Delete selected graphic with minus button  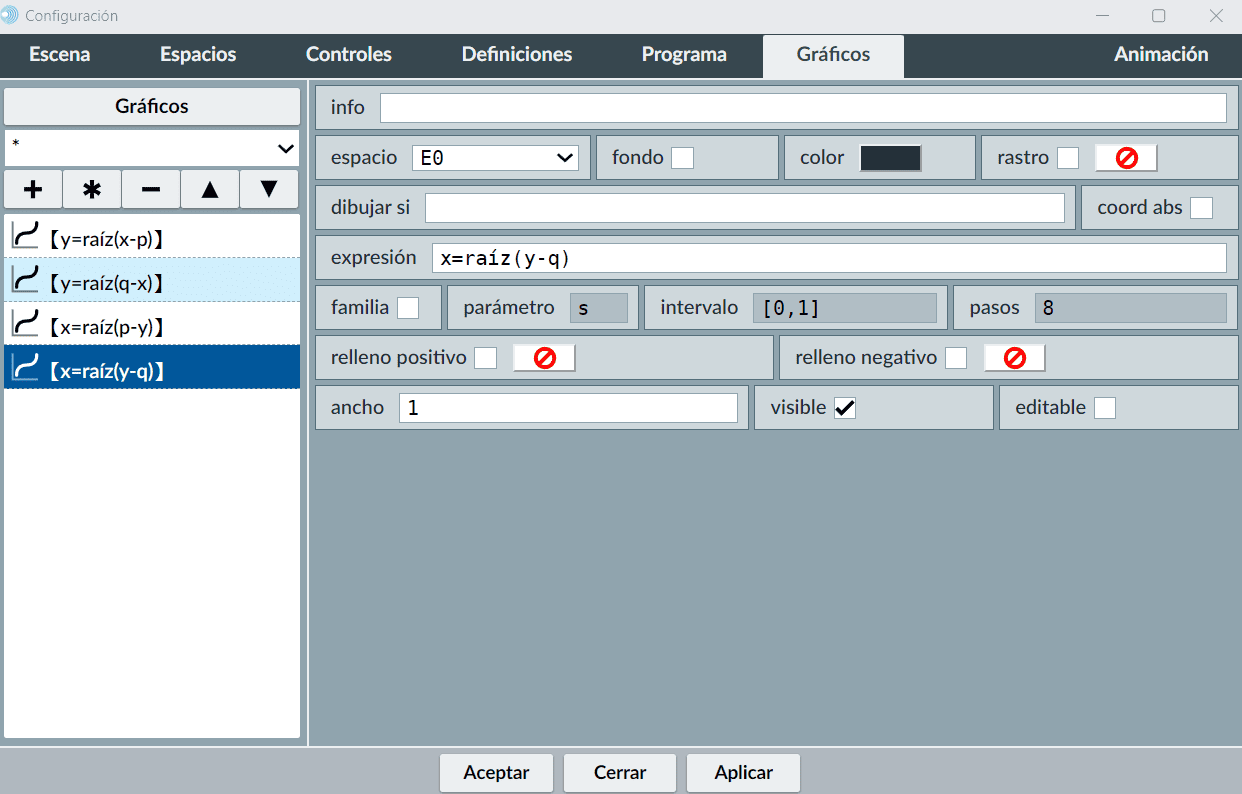(x=151, y=189)
